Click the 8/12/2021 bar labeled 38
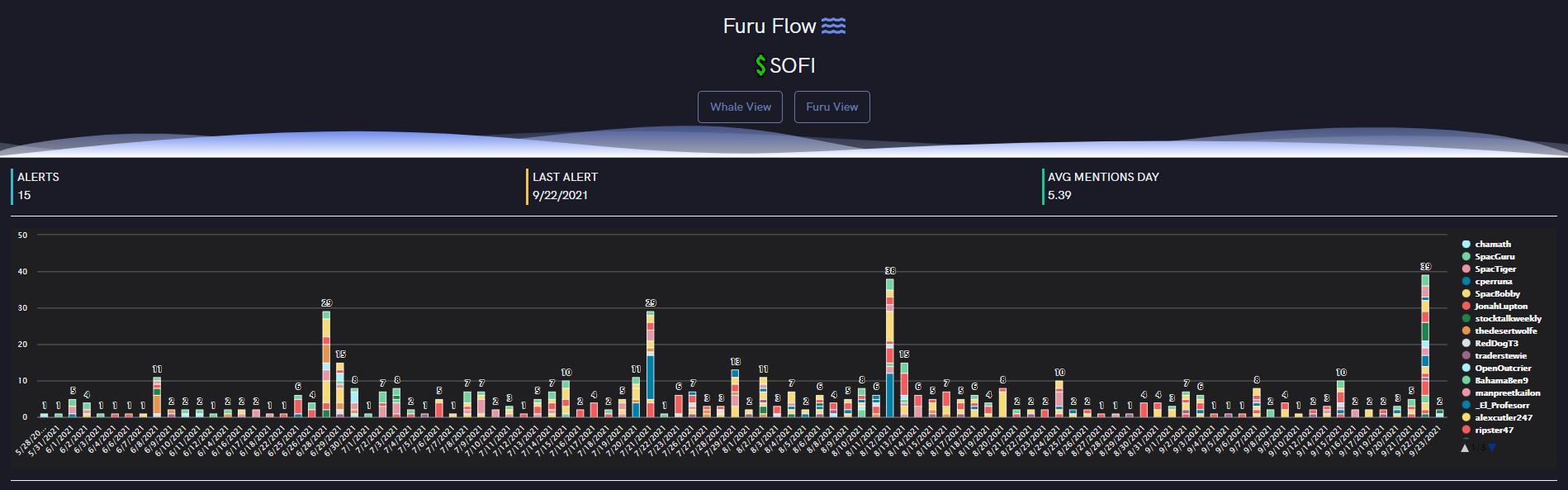This screenshot has height=490, width=1568. pos(890,347)
